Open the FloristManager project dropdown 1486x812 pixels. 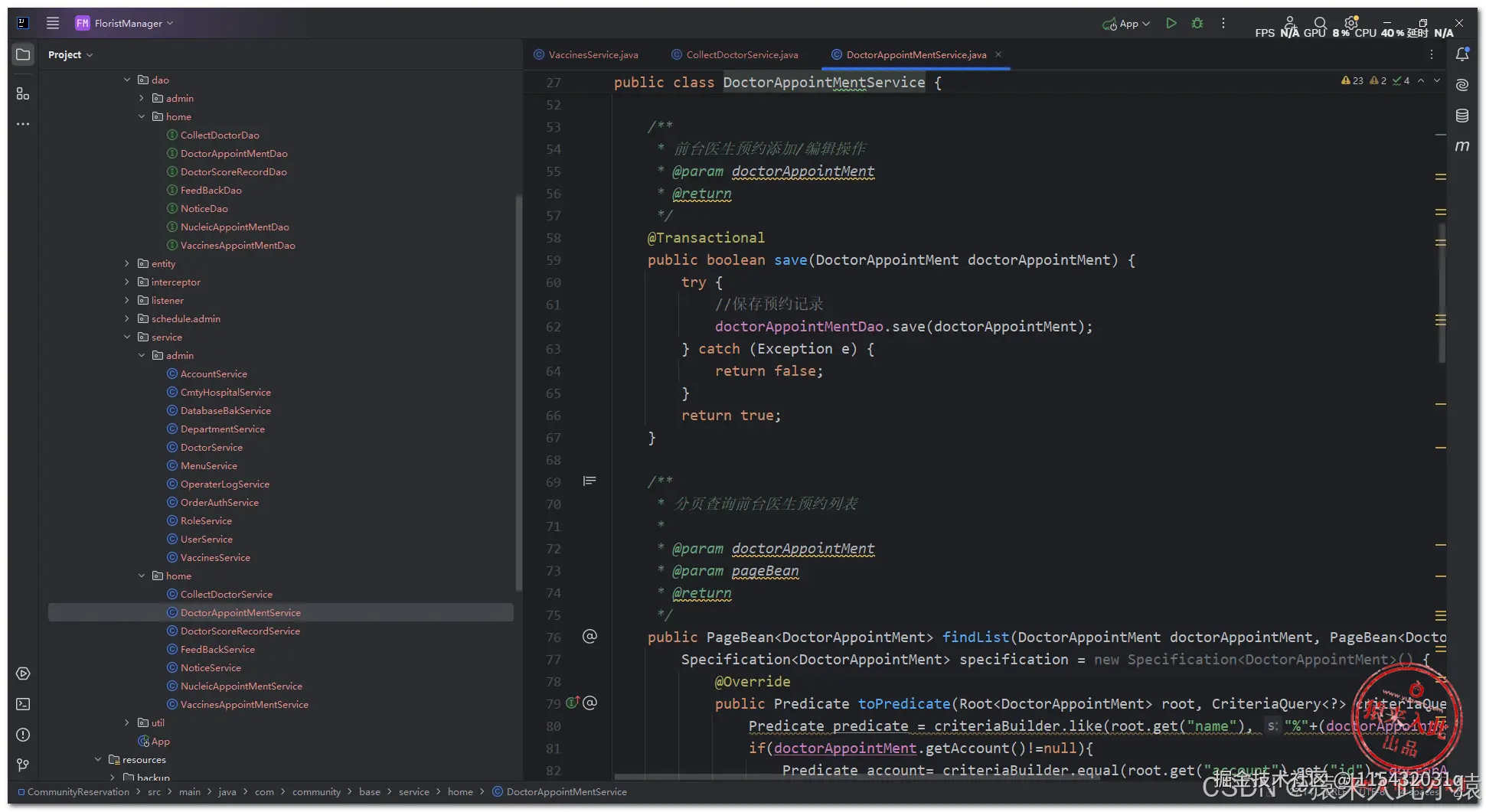point(124,23)
